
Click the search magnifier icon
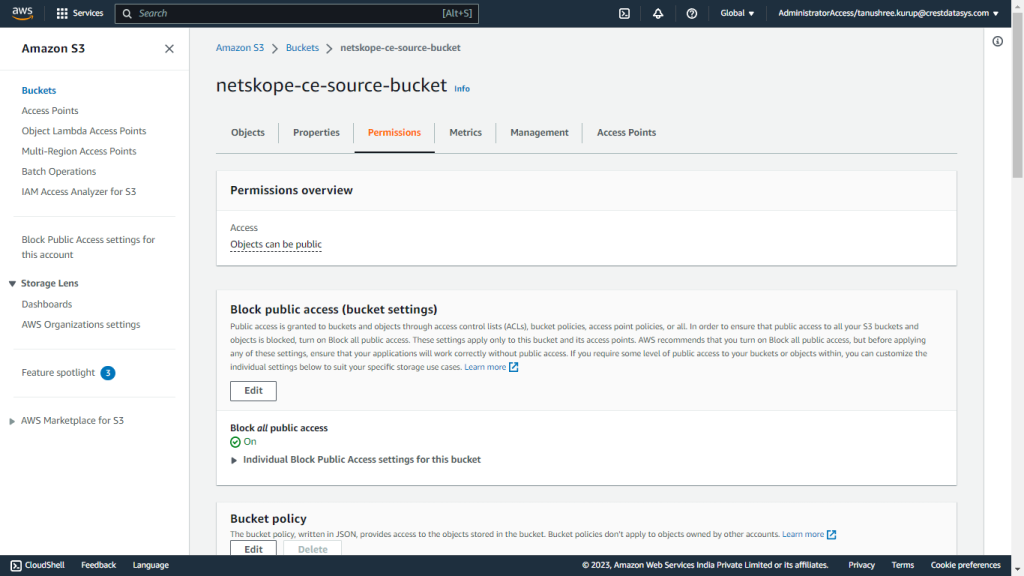[x=127, y=13]
